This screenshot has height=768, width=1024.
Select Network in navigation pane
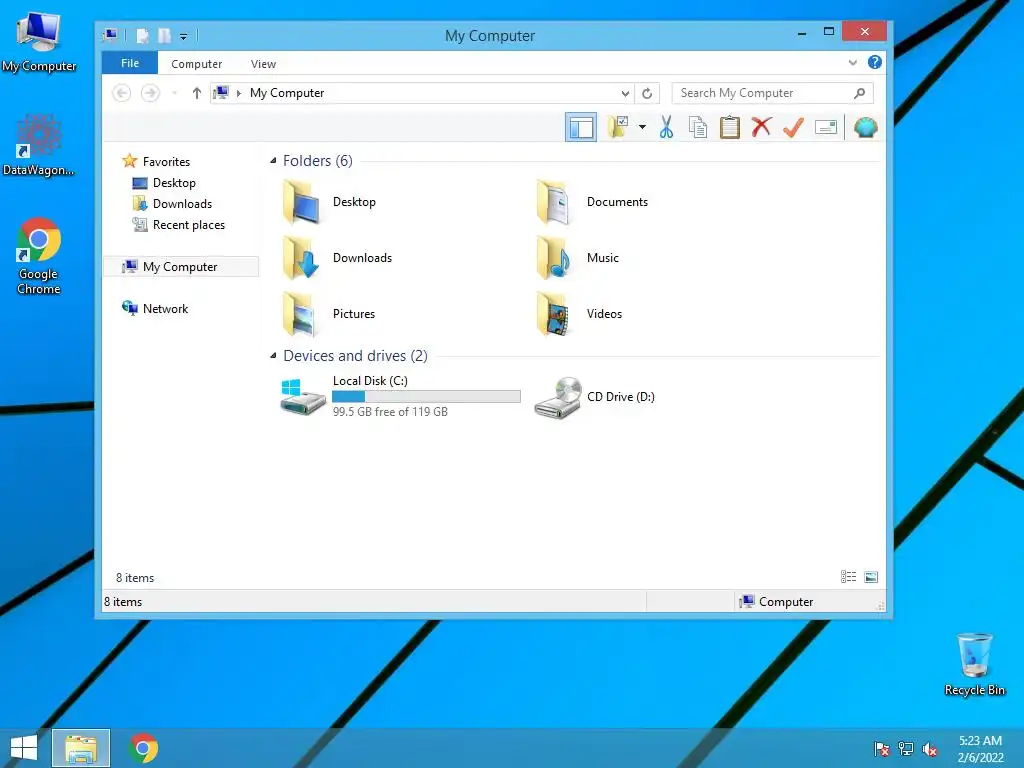(165, 308)
